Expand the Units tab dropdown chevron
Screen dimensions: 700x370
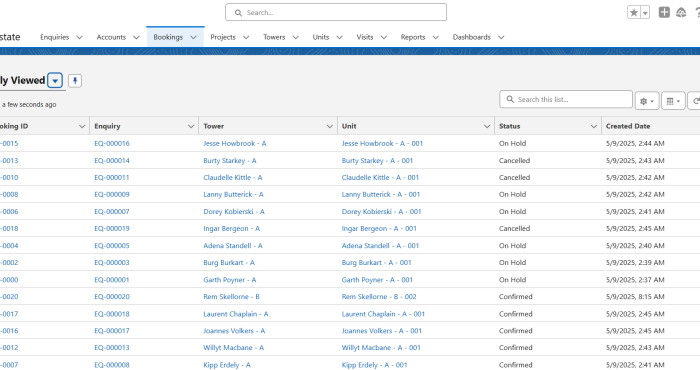(339, 37)
